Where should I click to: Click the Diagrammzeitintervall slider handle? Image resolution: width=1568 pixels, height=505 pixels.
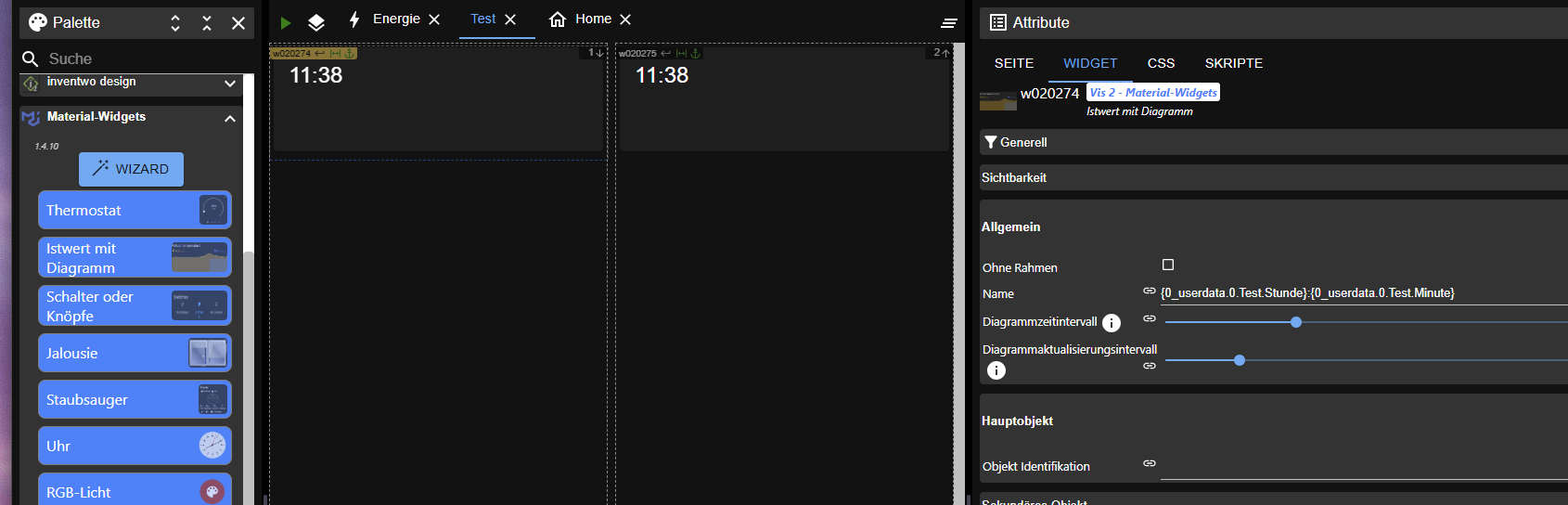tap(1296, 322)
